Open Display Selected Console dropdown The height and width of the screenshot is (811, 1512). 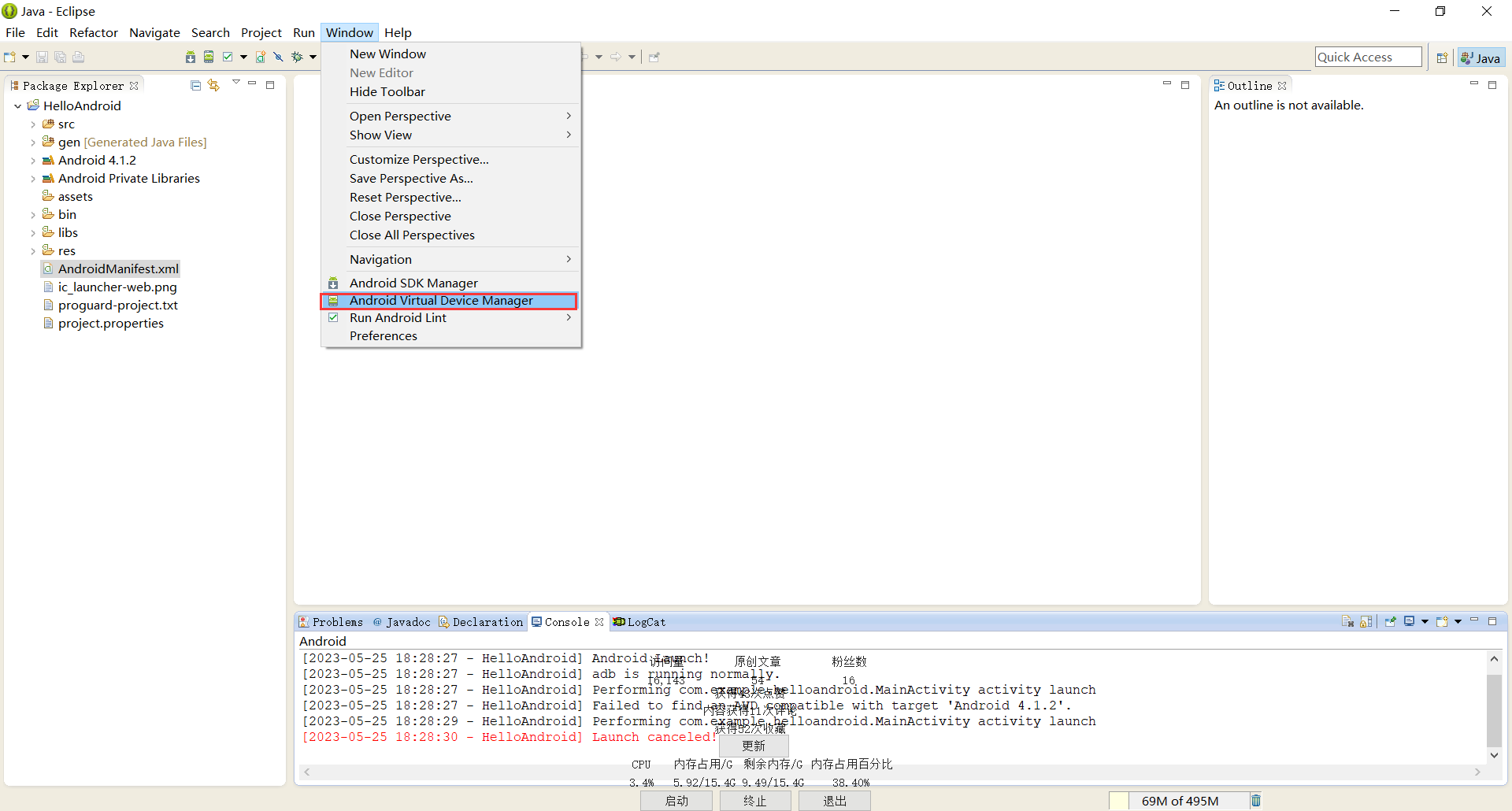(1425, 621)
